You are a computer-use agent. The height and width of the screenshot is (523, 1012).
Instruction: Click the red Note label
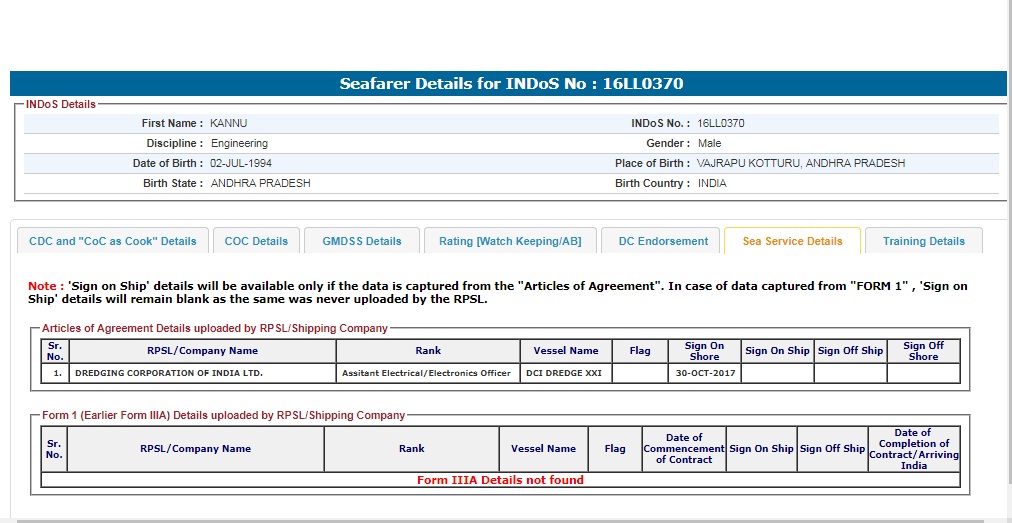(46, 286)
